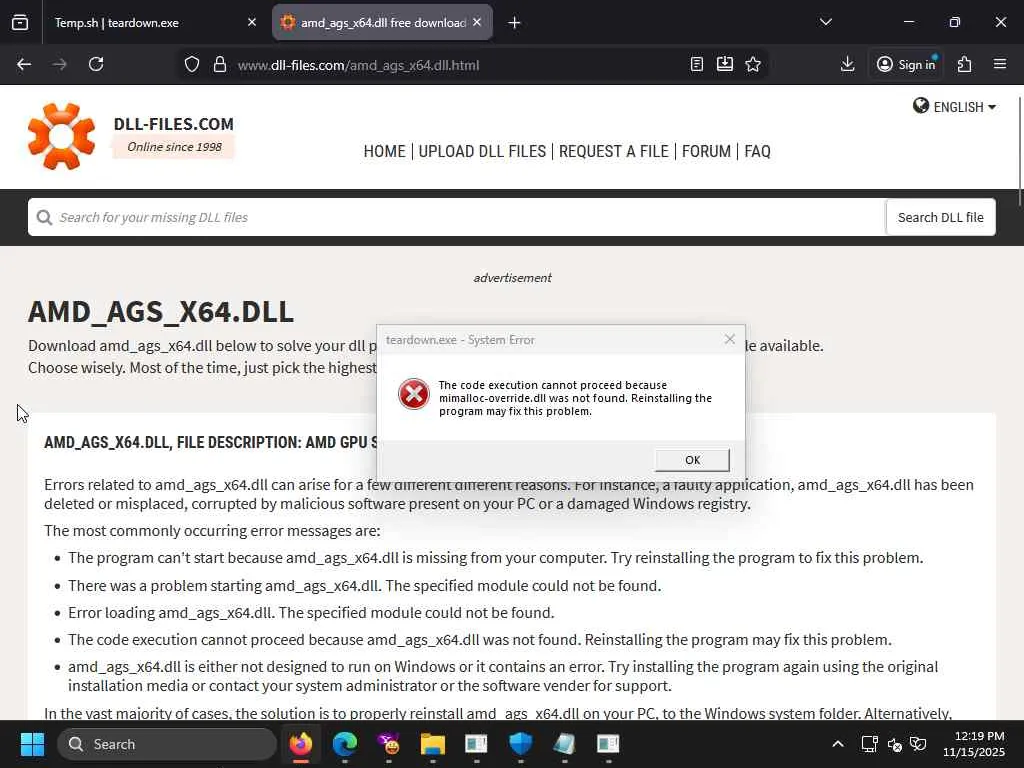Click 'Error loading amd_ags_x64.dll' bullet line
Viewport: 1024px width, 768px height.
311,613
